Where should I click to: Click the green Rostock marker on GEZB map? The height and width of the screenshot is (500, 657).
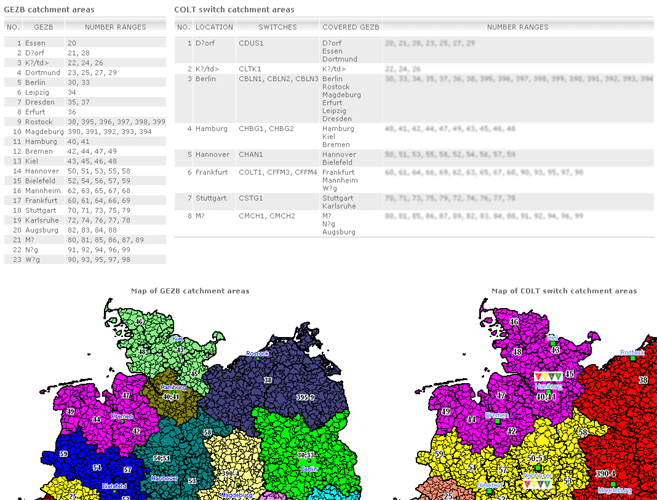(x=256, y=360)
